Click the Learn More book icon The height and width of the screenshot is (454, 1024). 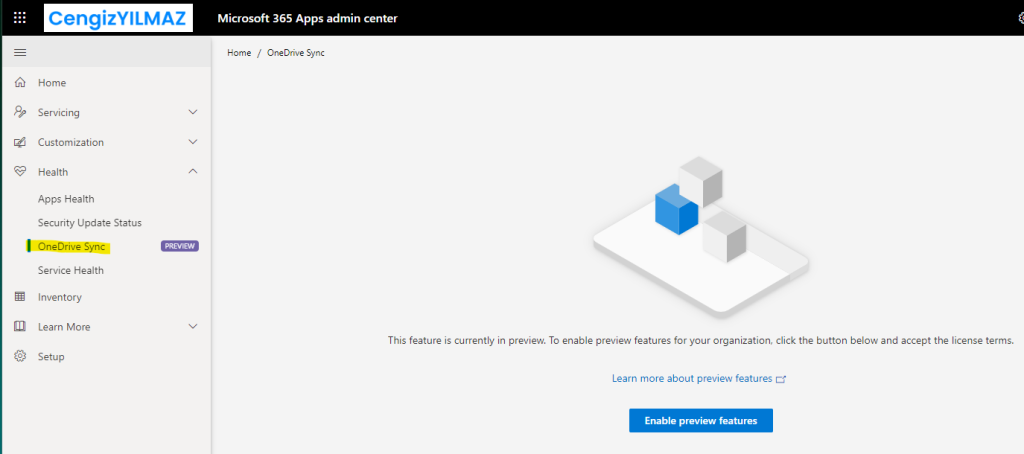pyautogui.click(x=19, y=327)
